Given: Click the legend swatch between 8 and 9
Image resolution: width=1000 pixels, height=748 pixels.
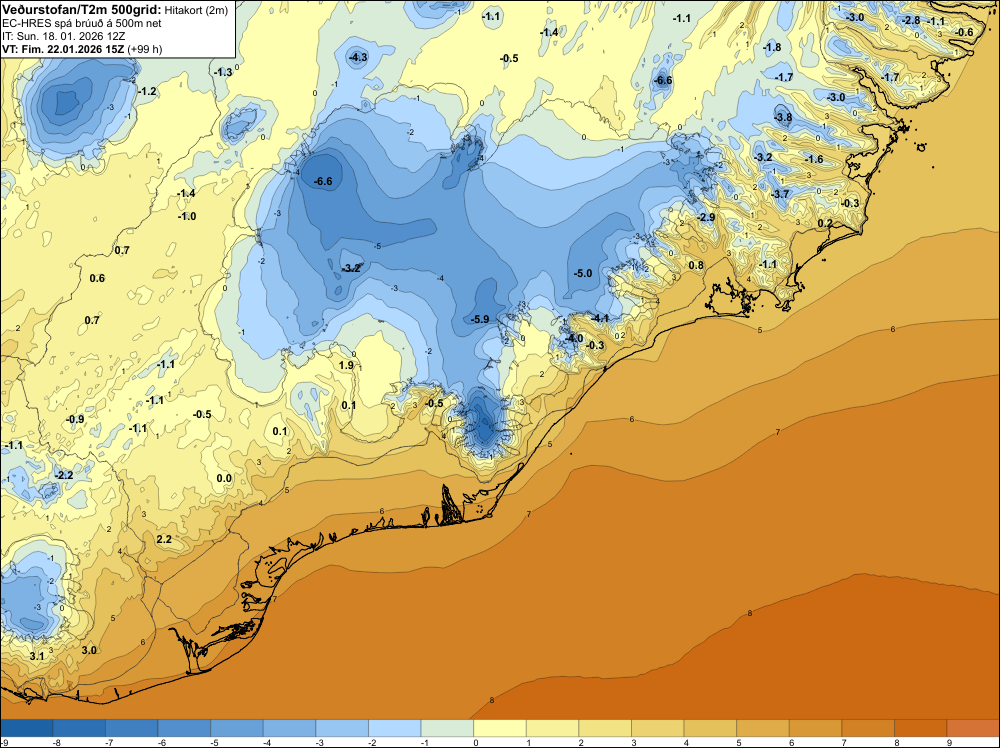Looking at the screenshot, I should [920, 728].
